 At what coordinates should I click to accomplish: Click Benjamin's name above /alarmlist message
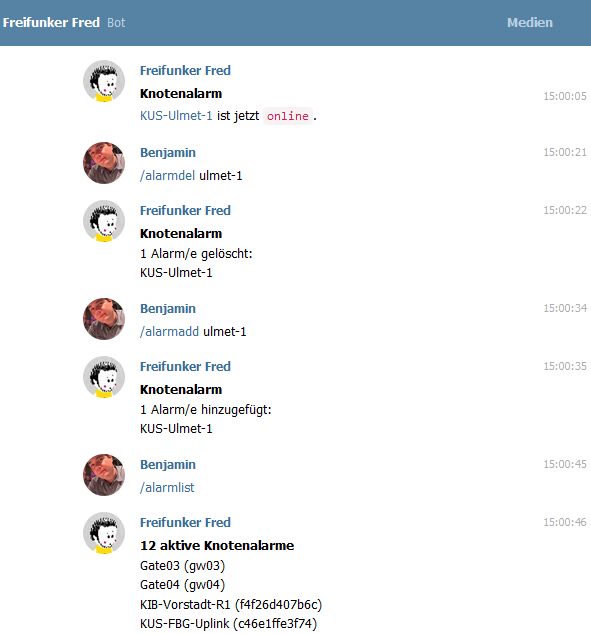168,465
